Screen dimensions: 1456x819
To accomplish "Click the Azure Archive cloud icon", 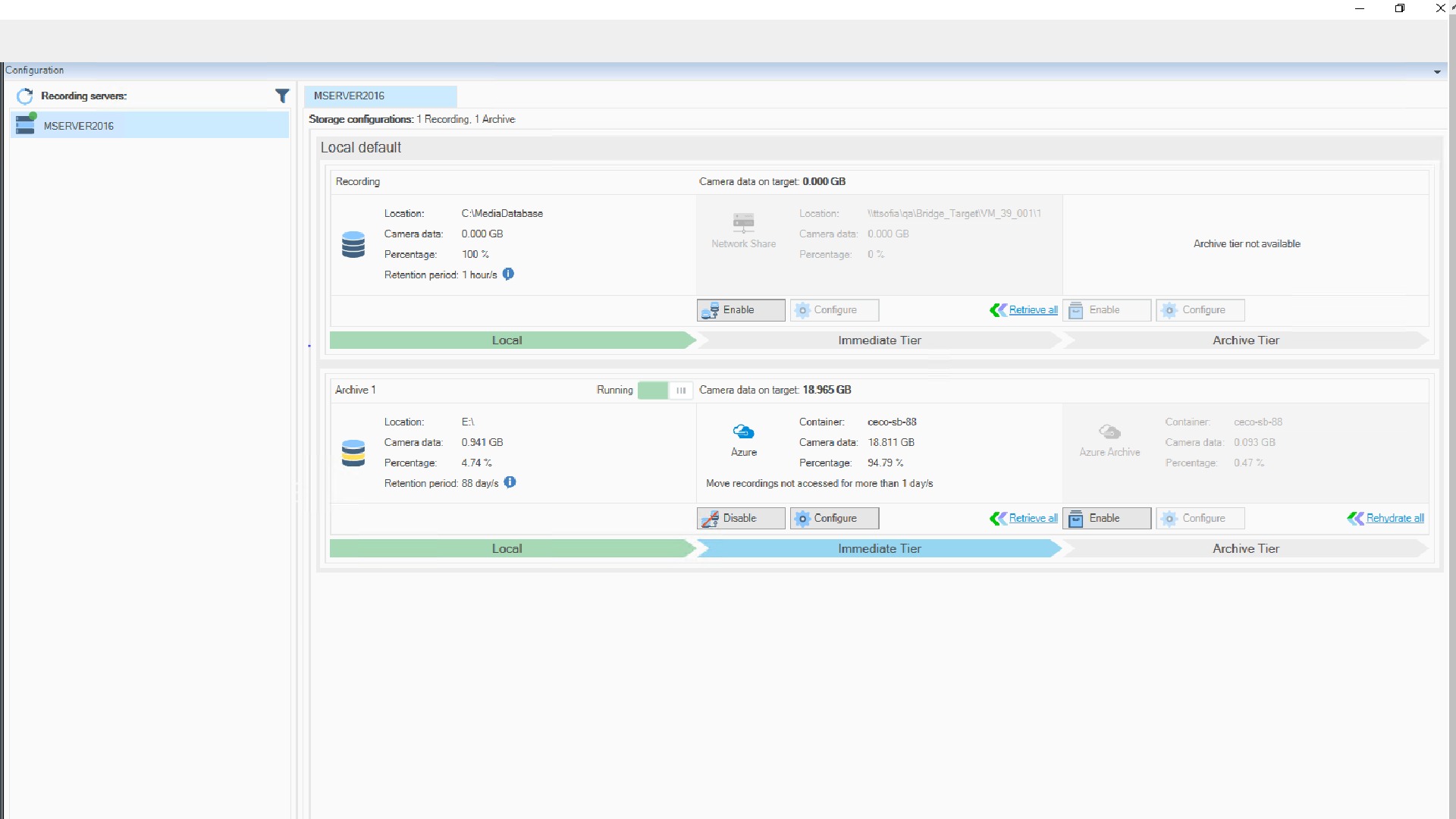I will tap(1109, 432).
